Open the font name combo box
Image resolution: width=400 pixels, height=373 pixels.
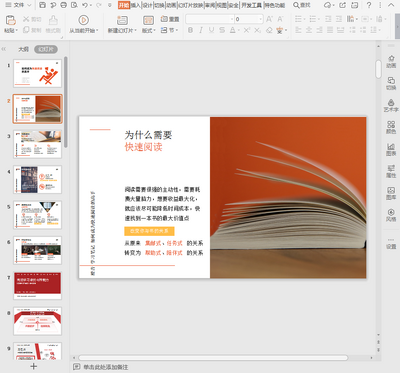click(210, 19)
